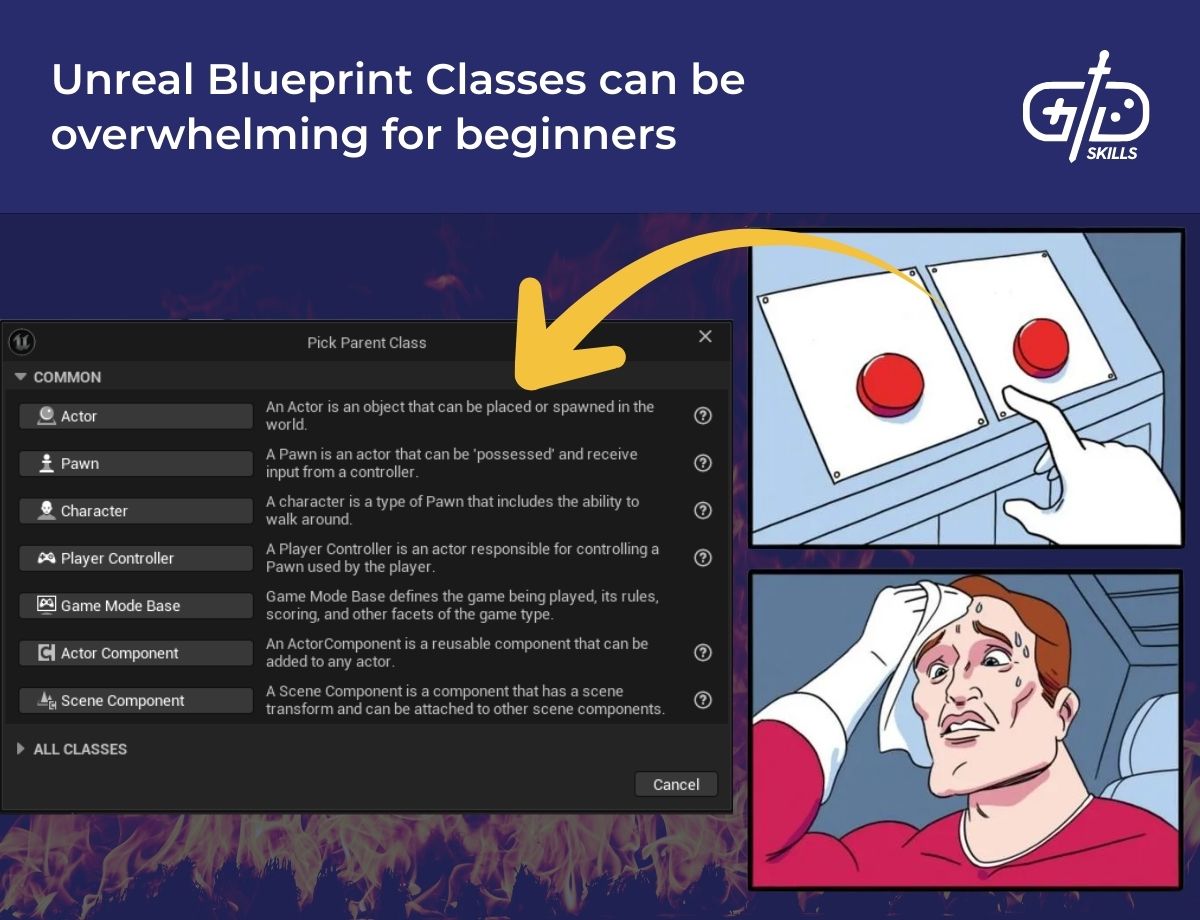
Task: Open help for the Actor class
Action: pyautogui.click(x=702, y=415)
